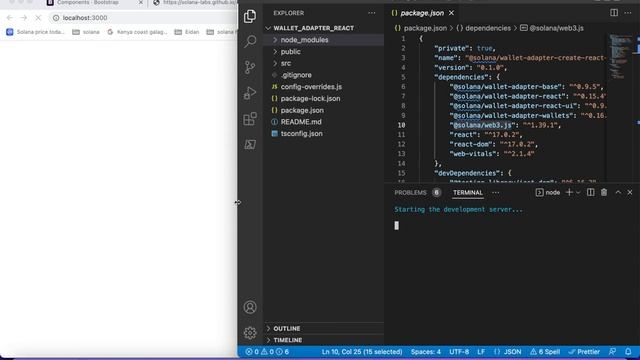Stop loading the browser page
Viewport: 640px width, 360px height.
38,18
